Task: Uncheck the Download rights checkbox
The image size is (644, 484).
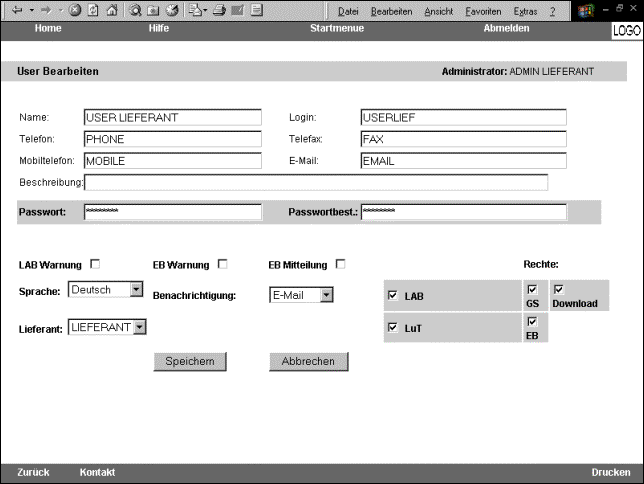Action: point(559,289)
